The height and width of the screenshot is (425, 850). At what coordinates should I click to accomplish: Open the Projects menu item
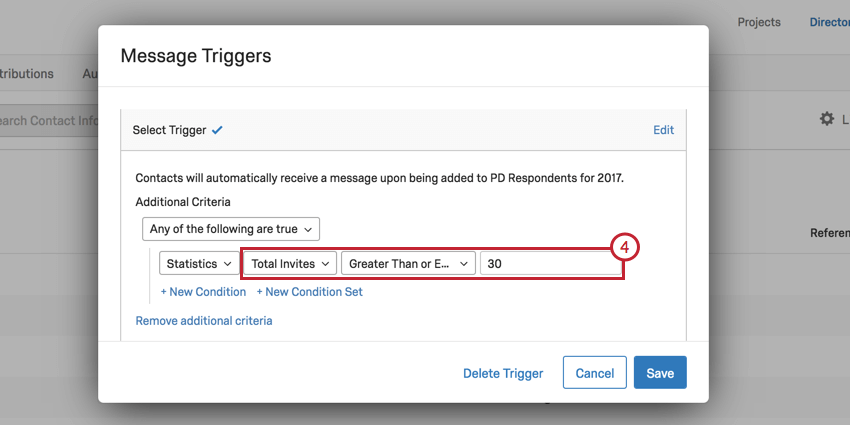[x=759, y=22]
